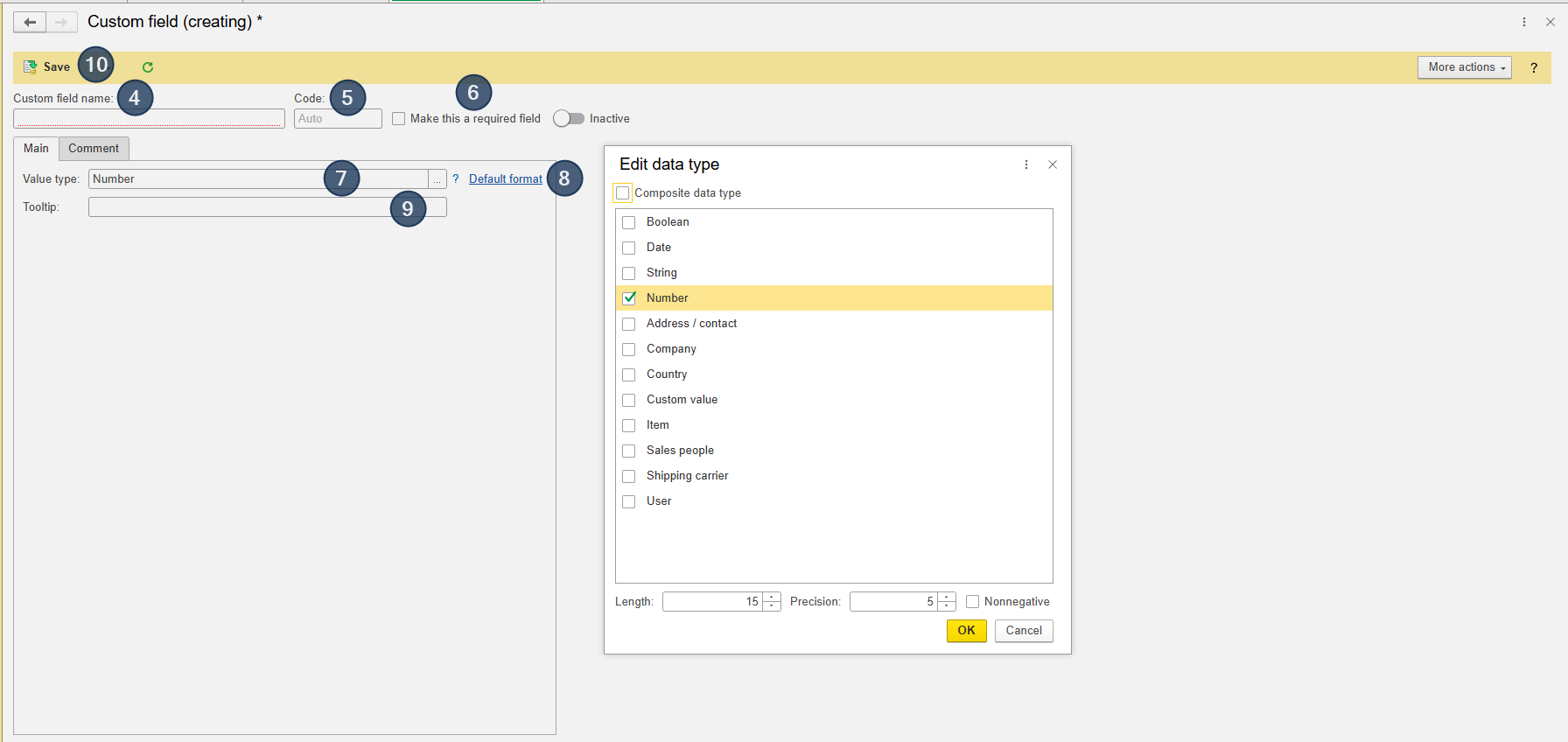This screenshot has width=1568, height=742.
Task: Tick the Nonnegative checkbox
Action: tap(972, 602)
